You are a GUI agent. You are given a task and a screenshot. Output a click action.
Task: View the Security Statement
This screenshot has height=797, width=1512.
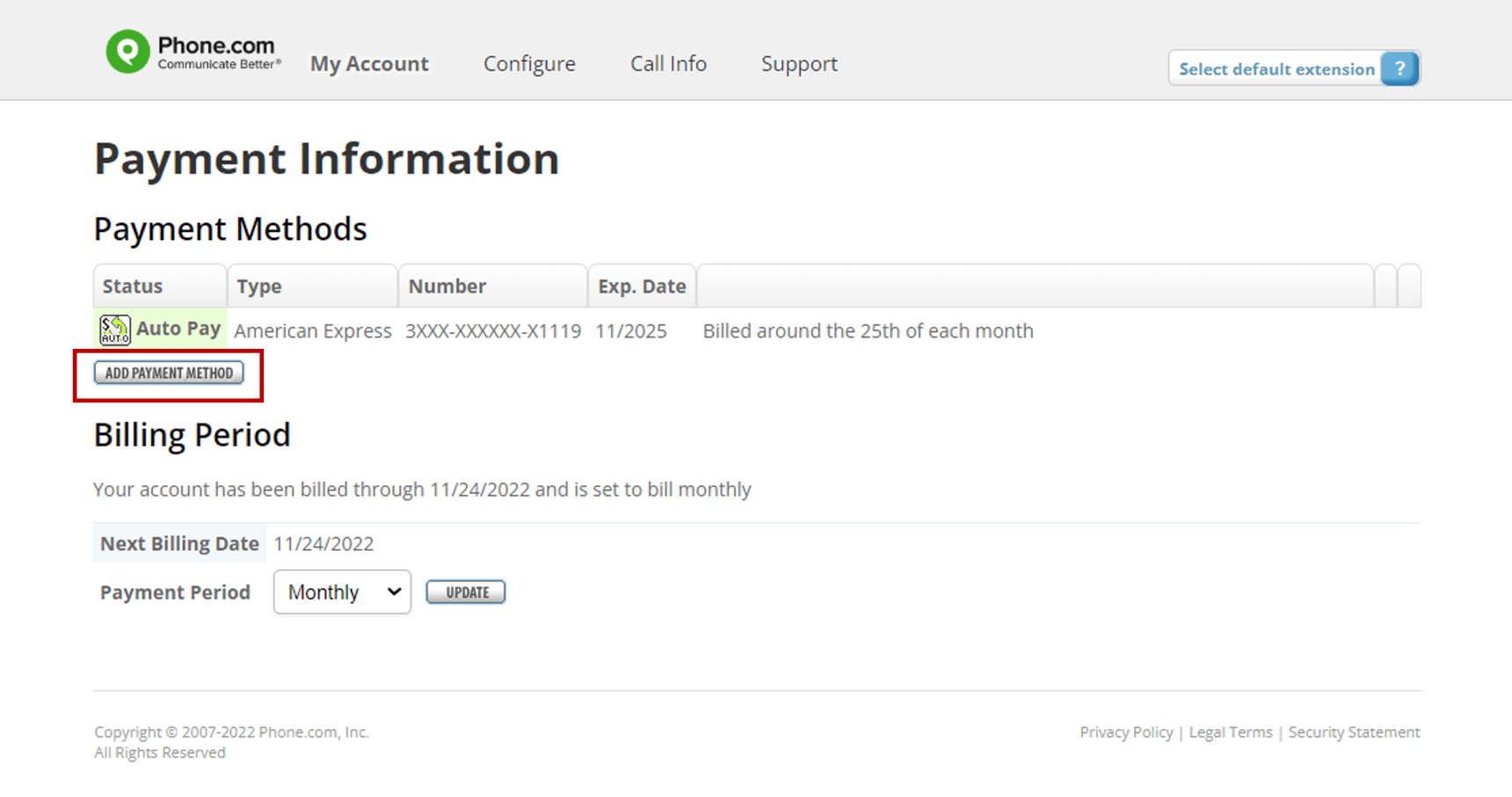point(1355,731)
